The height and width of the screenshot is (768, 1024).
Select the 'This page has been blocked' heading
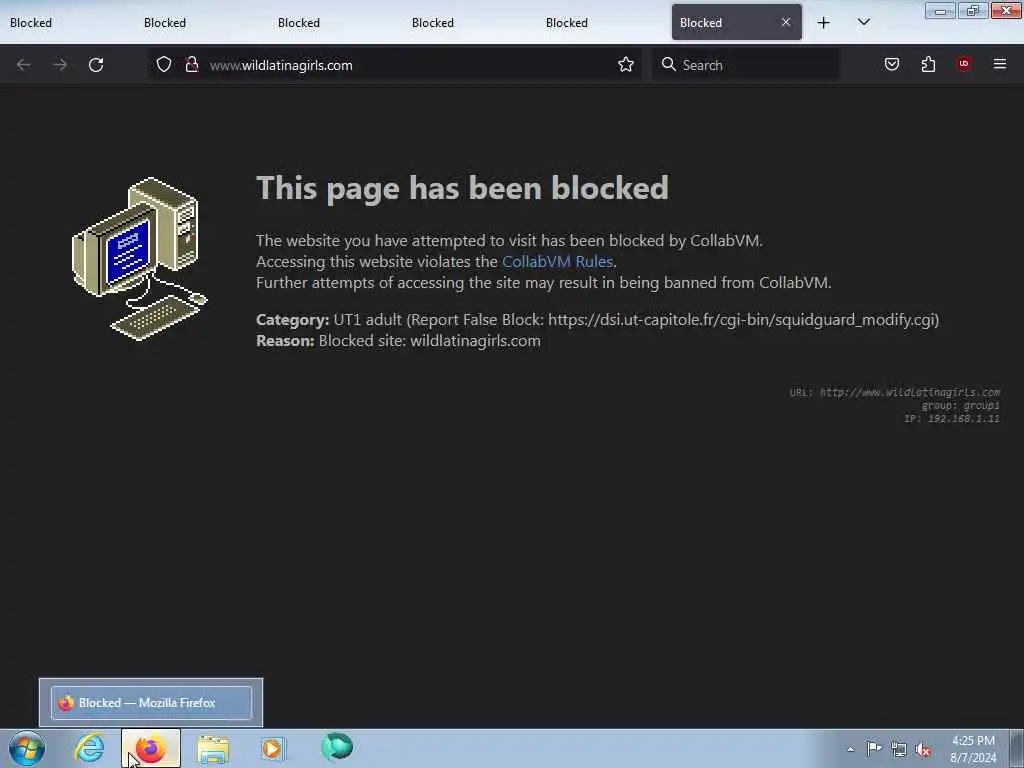462,188
